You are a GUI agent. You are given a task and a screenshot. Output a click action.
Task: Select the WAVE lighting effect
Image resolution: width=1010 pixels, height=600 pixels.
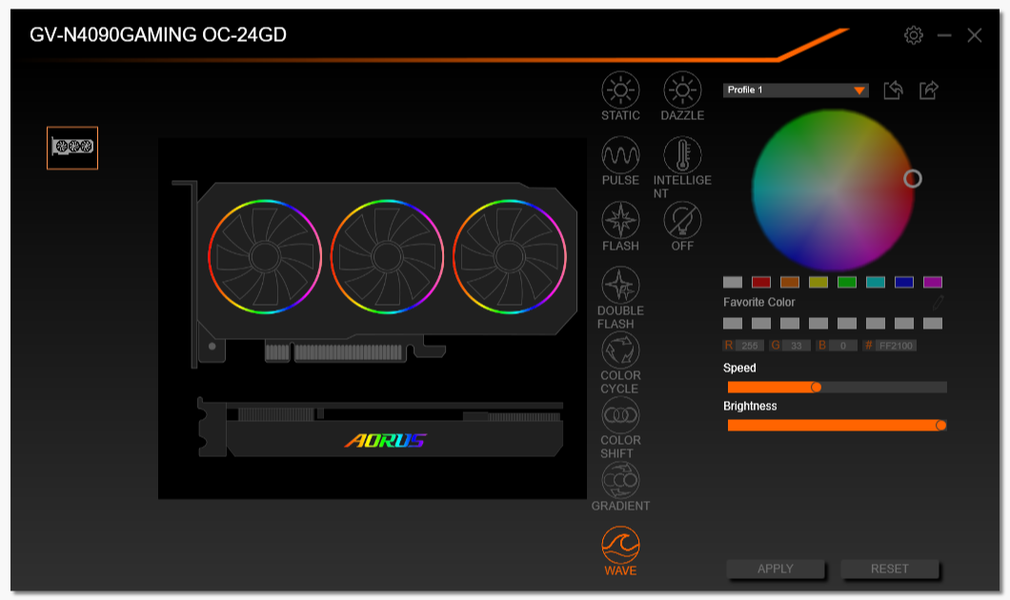point(620,552)
